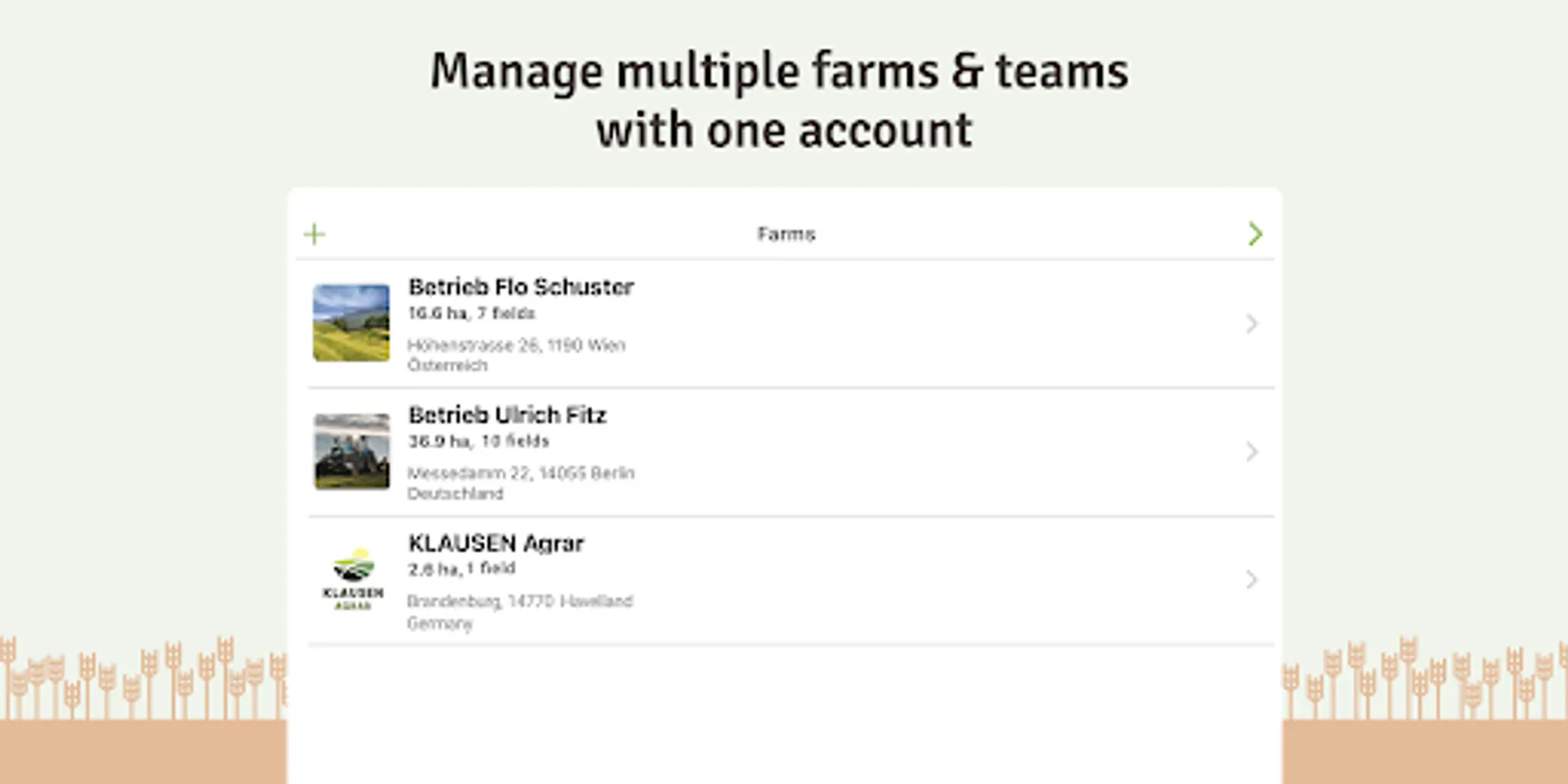Click the green forward arrow in Farms header
The height and width of the screenshot is (784, 1568).
point(1254,234)
